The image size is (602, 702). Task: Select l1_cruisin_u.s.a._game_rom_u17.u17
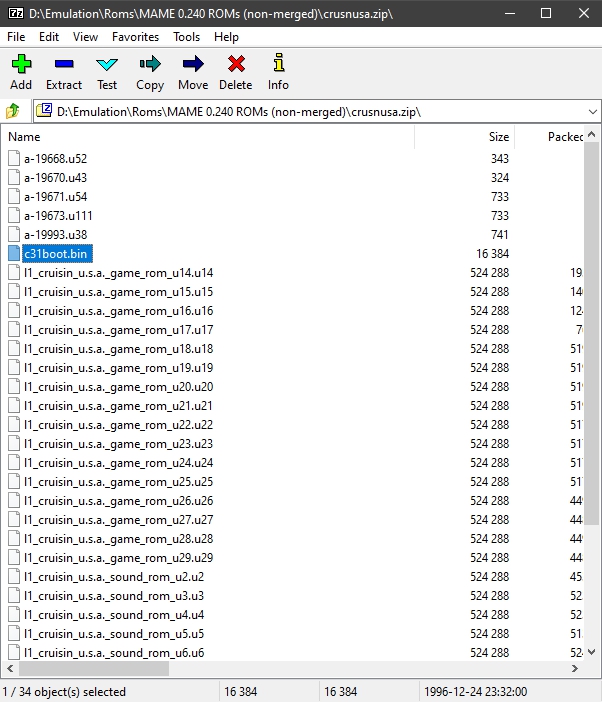pyautogui.click(x=119, y=330)
